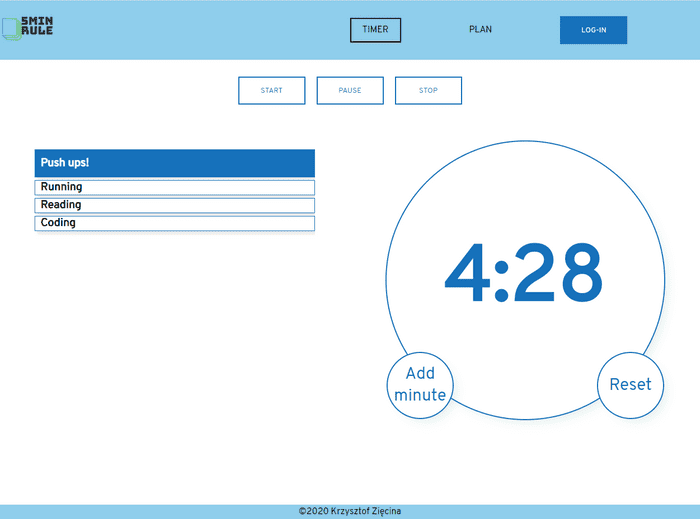The width and height of the screenshot is (700, 519).
Task: Switch to the TIMER tab
Action: click(x=375, y=30)
